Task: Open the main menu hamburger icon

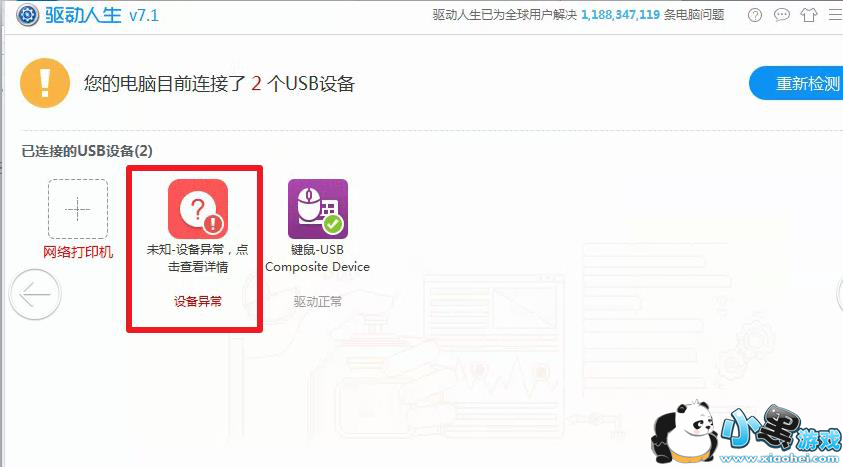Action: click(835, 15)
